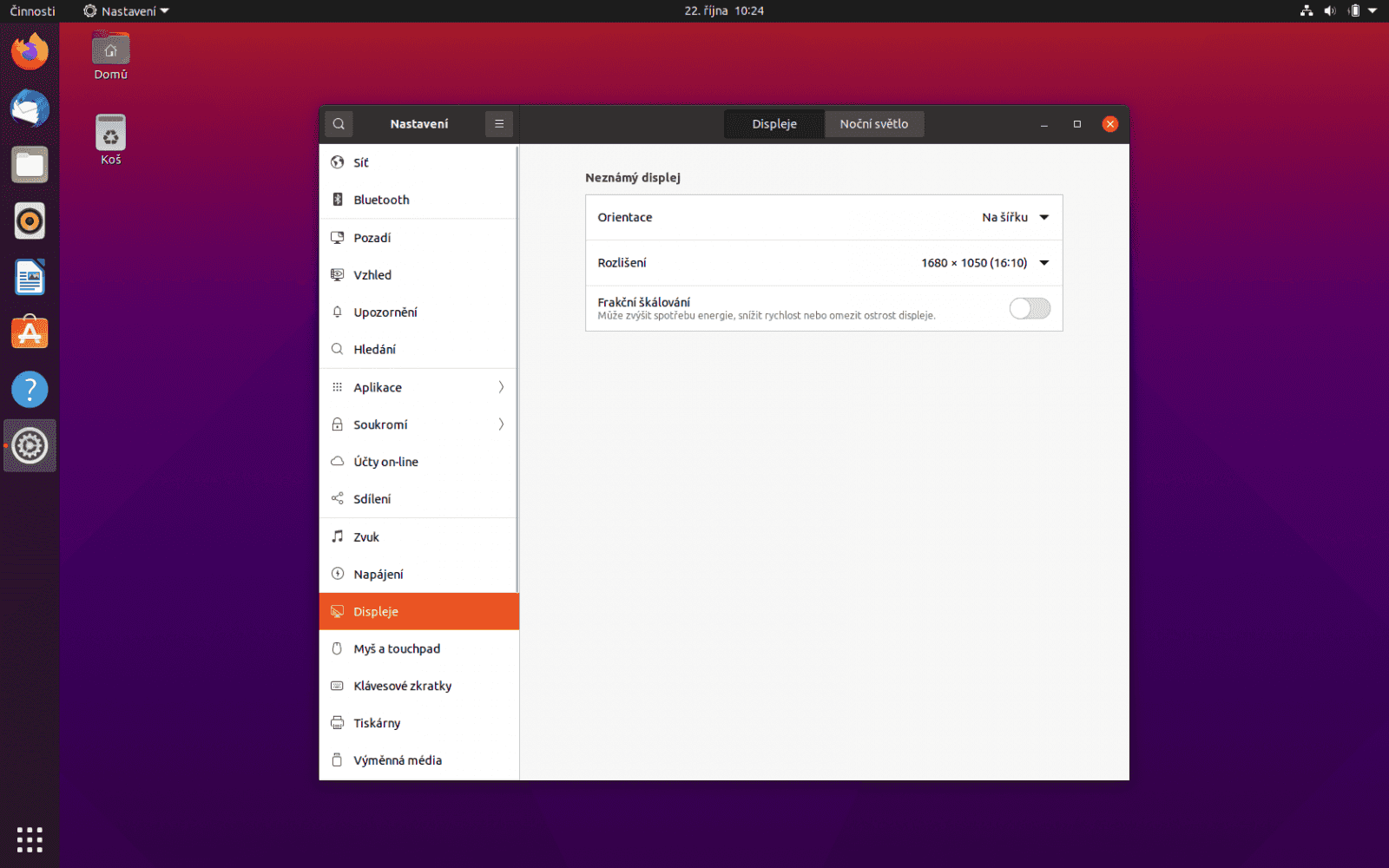Open the Orientace dropdown

[1016, 217]
